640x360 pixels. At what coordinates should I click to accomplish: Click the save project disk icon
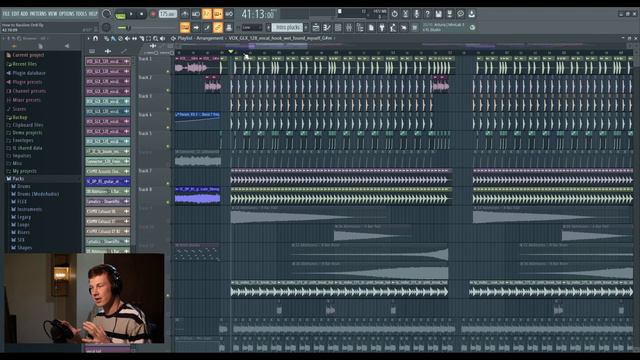coord(438,14)
